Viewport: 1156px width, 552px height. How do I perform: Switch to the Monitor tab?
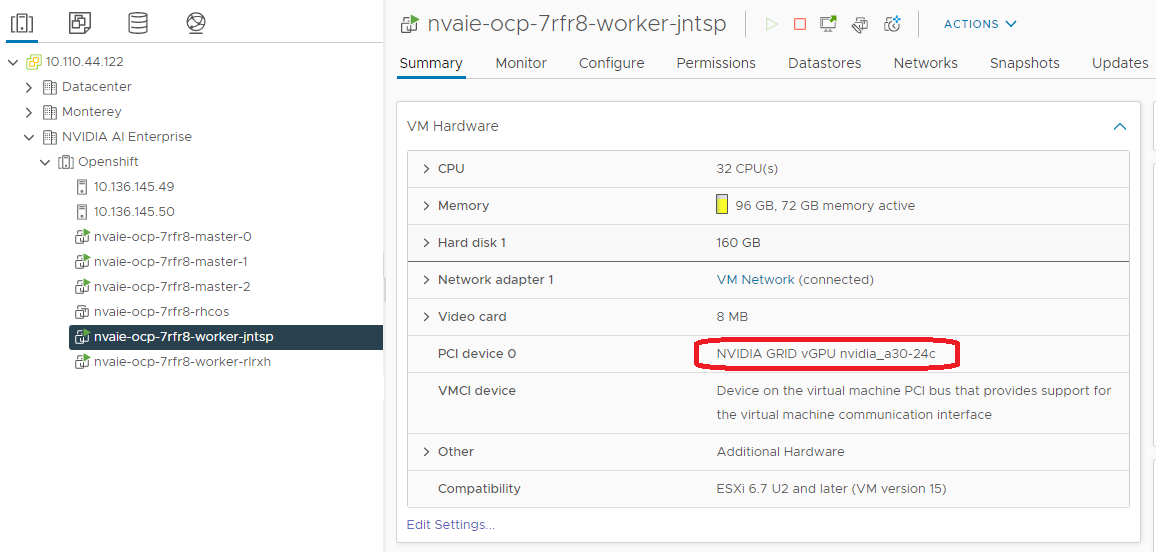[521, 63]
